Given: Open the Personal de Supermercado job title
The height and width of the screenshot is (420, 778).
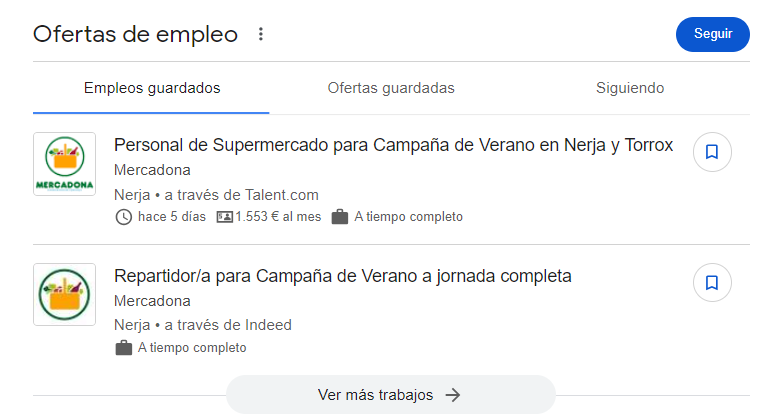Looking at the screenshot, I should click(393, 145).
